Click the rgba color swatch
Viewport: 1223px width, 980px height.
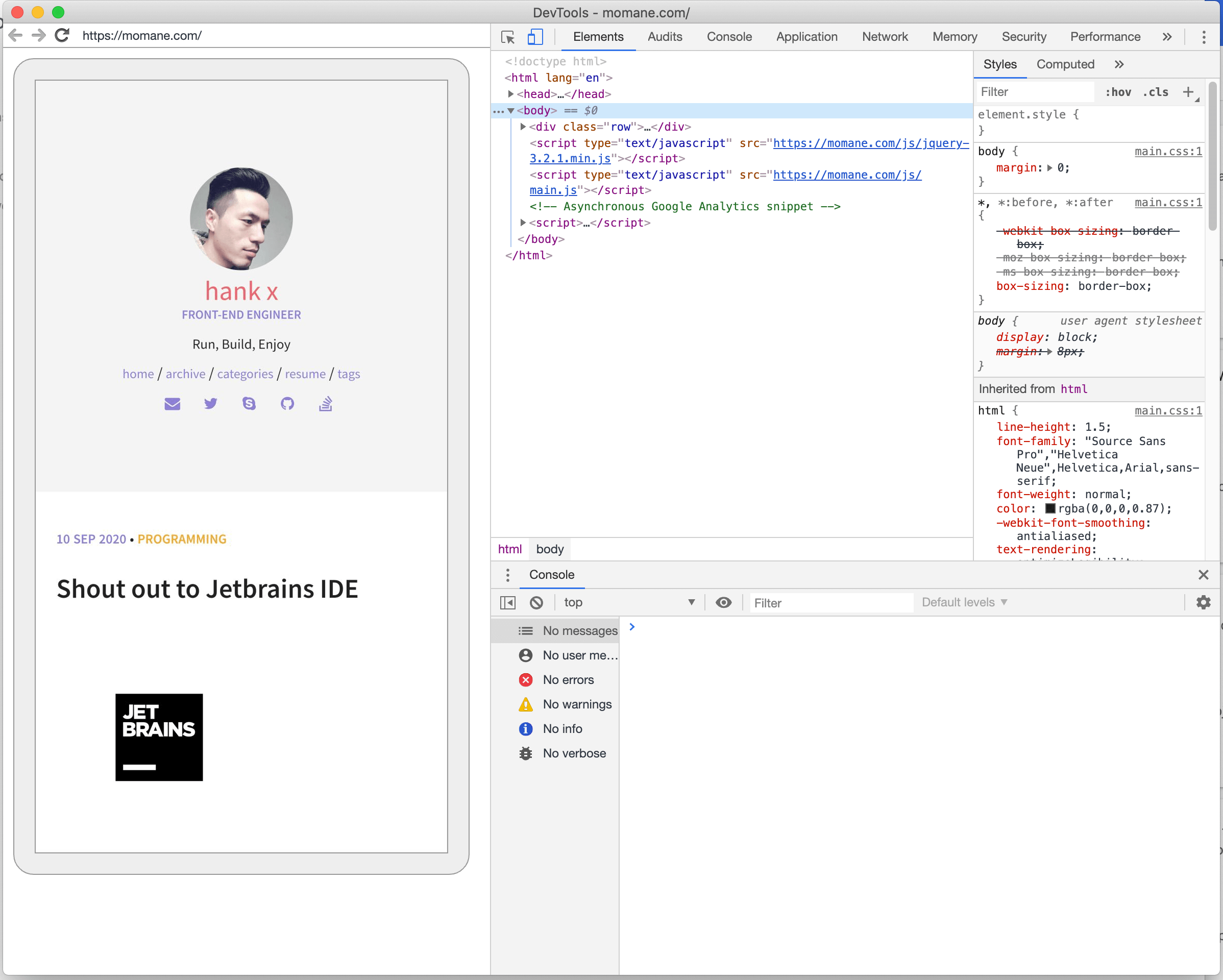tap(1050, 509)
